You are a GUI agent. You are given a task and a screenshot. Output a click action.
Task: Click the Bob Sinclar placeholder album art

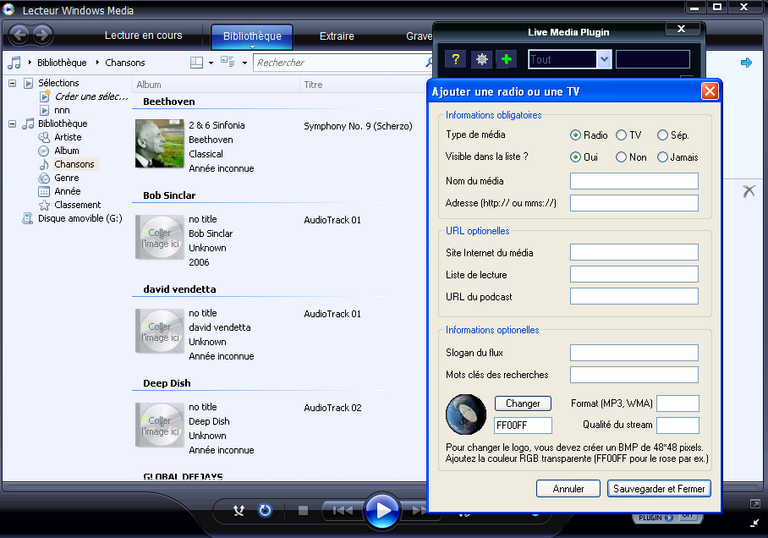[x=160, y=237]
